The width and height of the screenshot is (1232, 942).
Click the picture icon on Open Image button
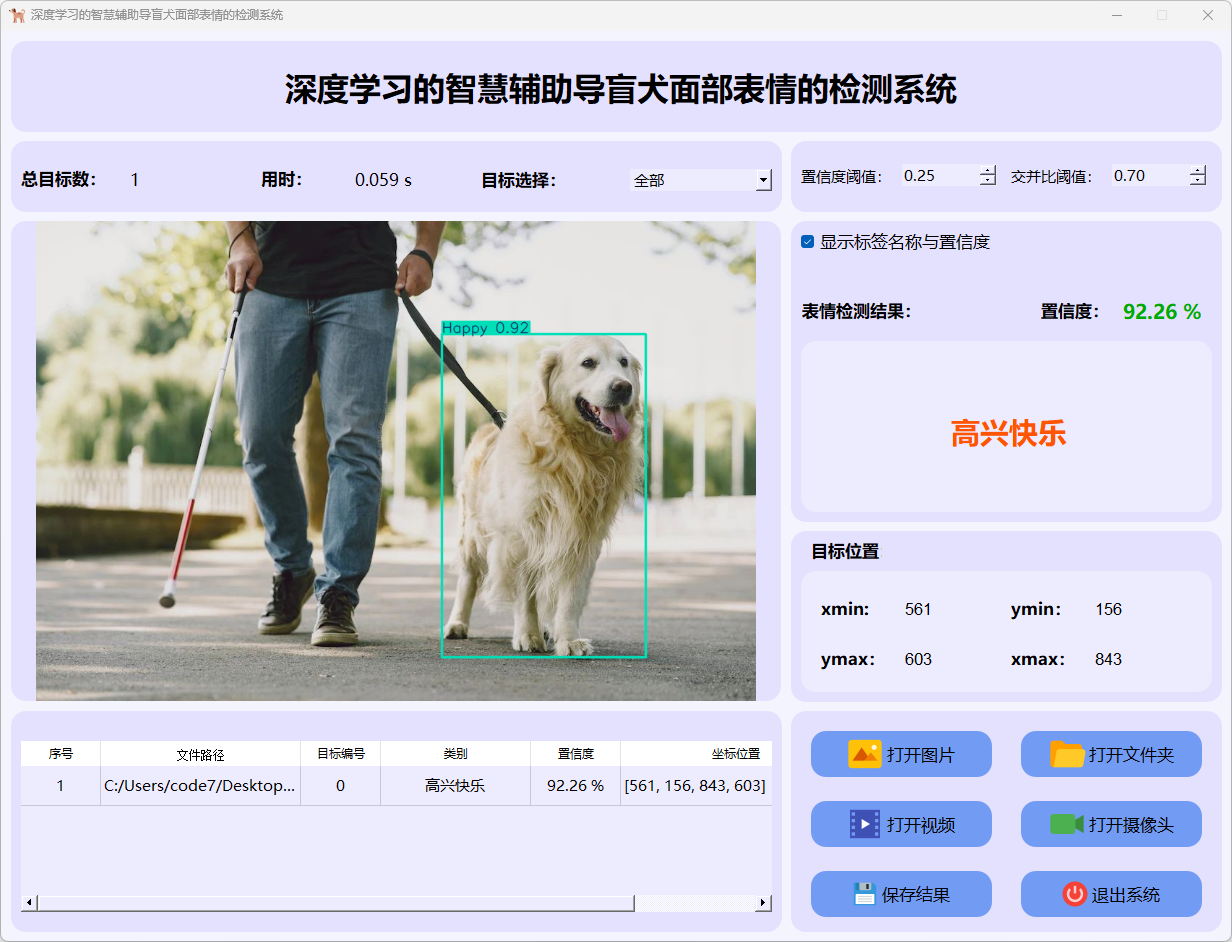click(x=864, y=754)
